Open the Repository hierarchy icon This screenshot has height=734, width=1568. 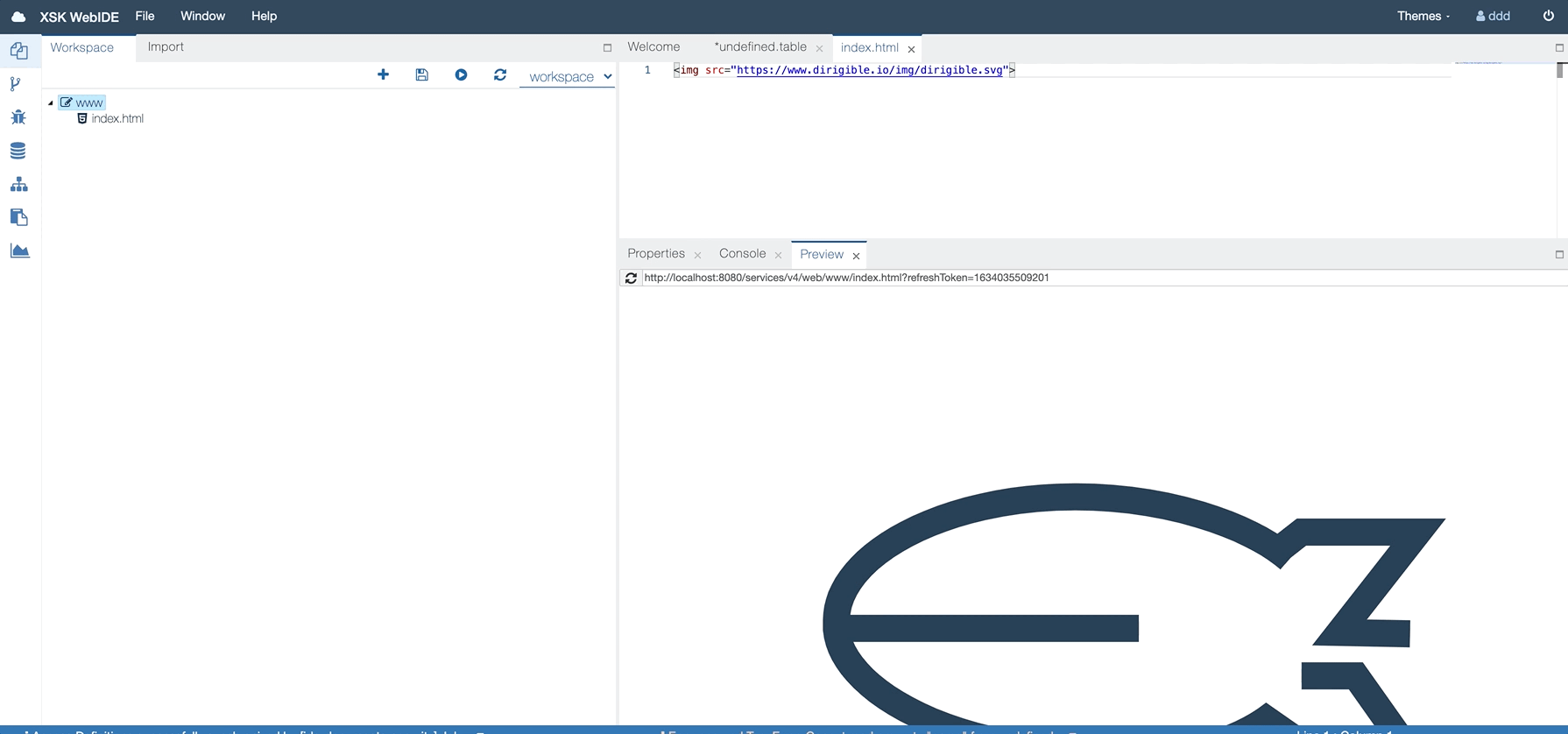click(x=18, y=184)
